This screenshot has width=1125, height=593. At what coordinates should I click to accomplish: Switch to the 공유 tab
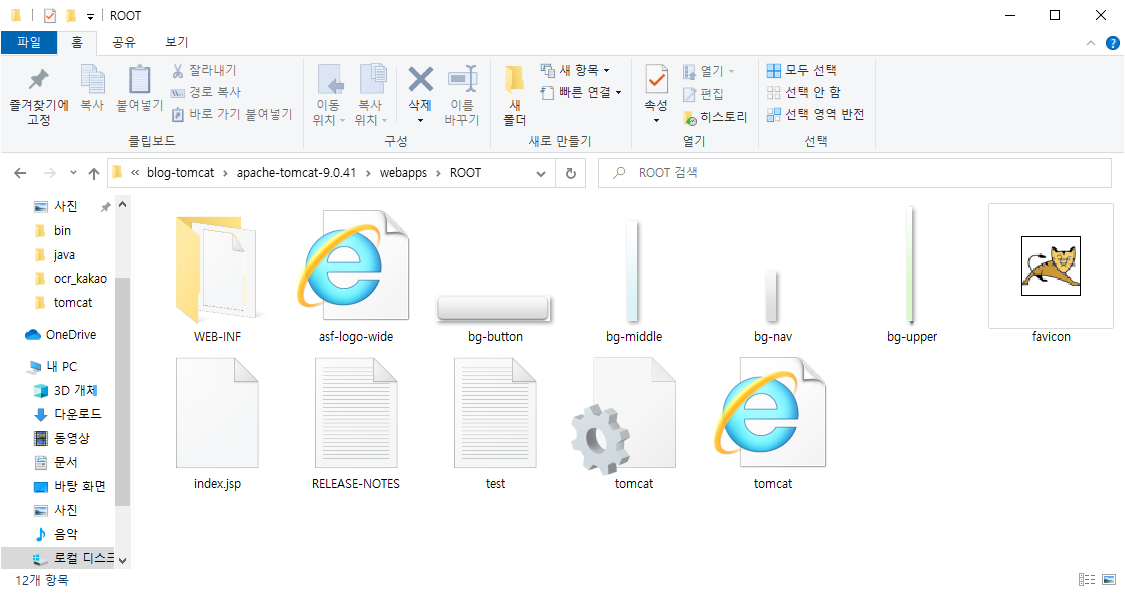(x=123, y=42)
